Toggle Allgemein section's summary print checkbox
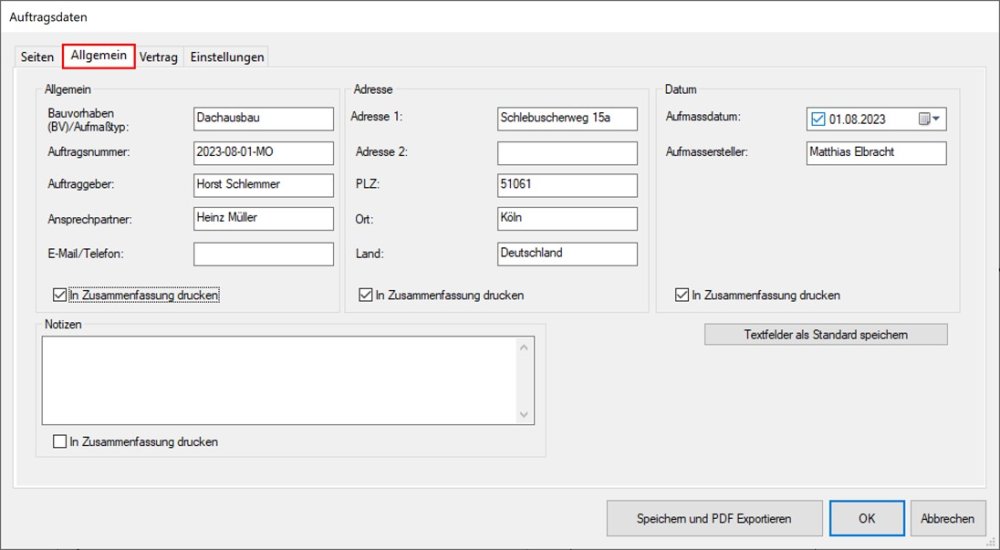Viewport: 1000px width, 550px height. click(x=60, y=295)
